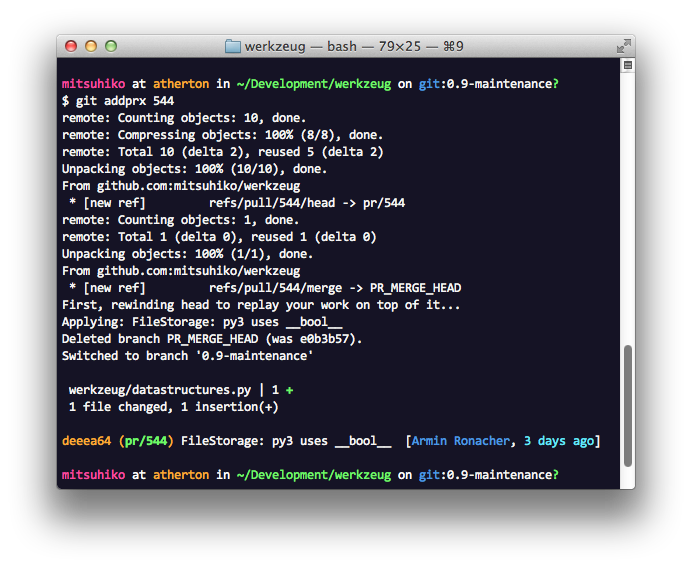Click the scrollbar thumb in the terminal
The height and width of the screenshot is (568, 692).
[x=627, y=405]
